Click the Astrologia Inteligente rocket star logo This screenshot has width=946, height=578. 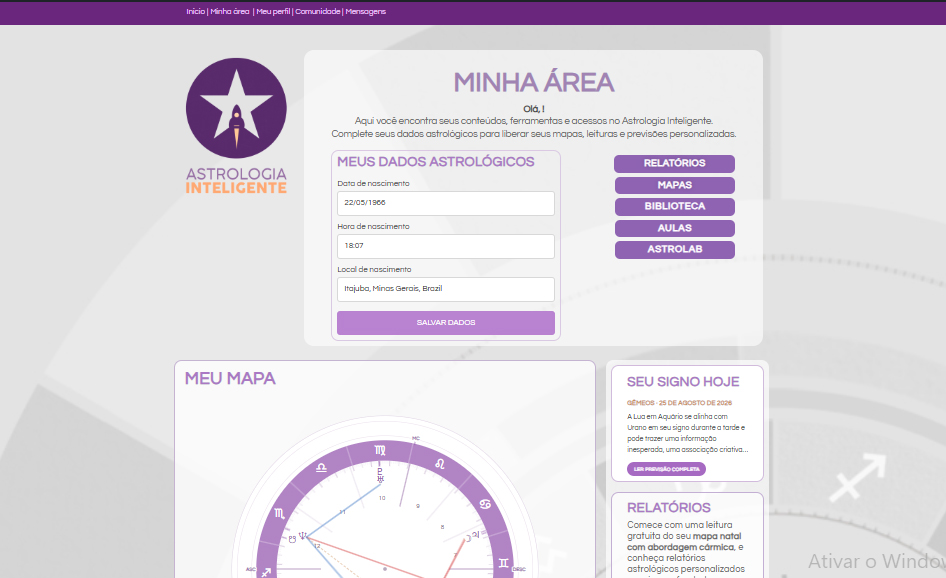point(236,108)
